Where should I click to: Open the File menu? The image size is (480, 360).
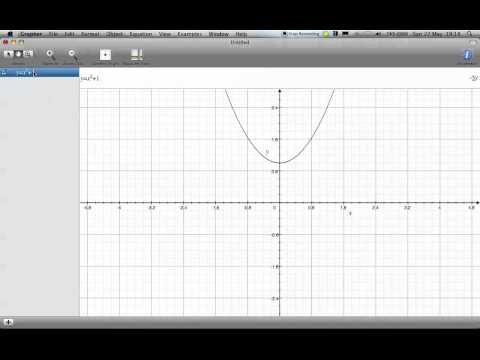pos(53,34)
